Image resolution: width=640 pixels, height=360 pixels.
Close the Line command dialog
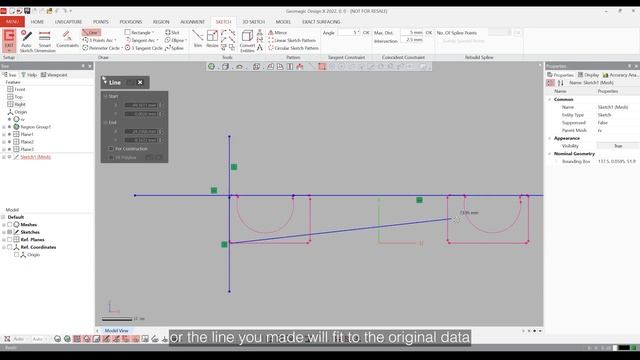coord(140,82)
